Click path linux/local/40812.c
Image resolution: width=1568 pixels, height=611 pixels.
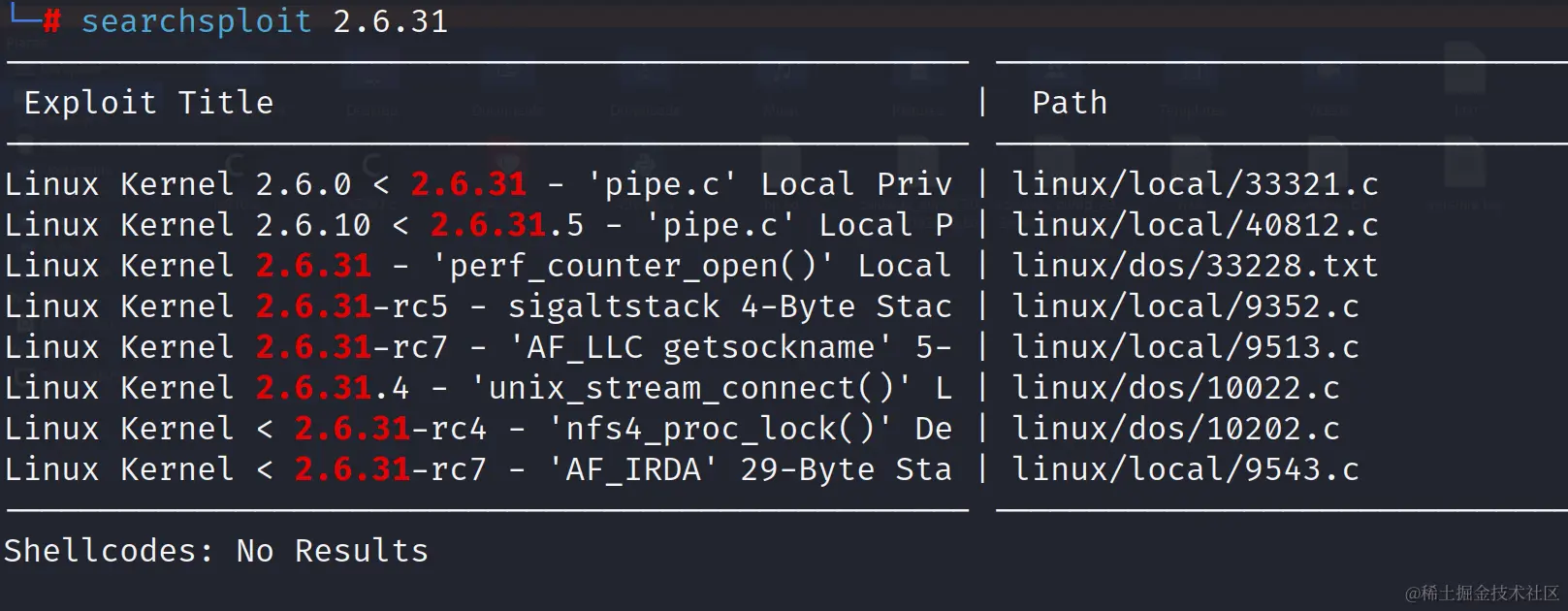(x=1196, y=225)
